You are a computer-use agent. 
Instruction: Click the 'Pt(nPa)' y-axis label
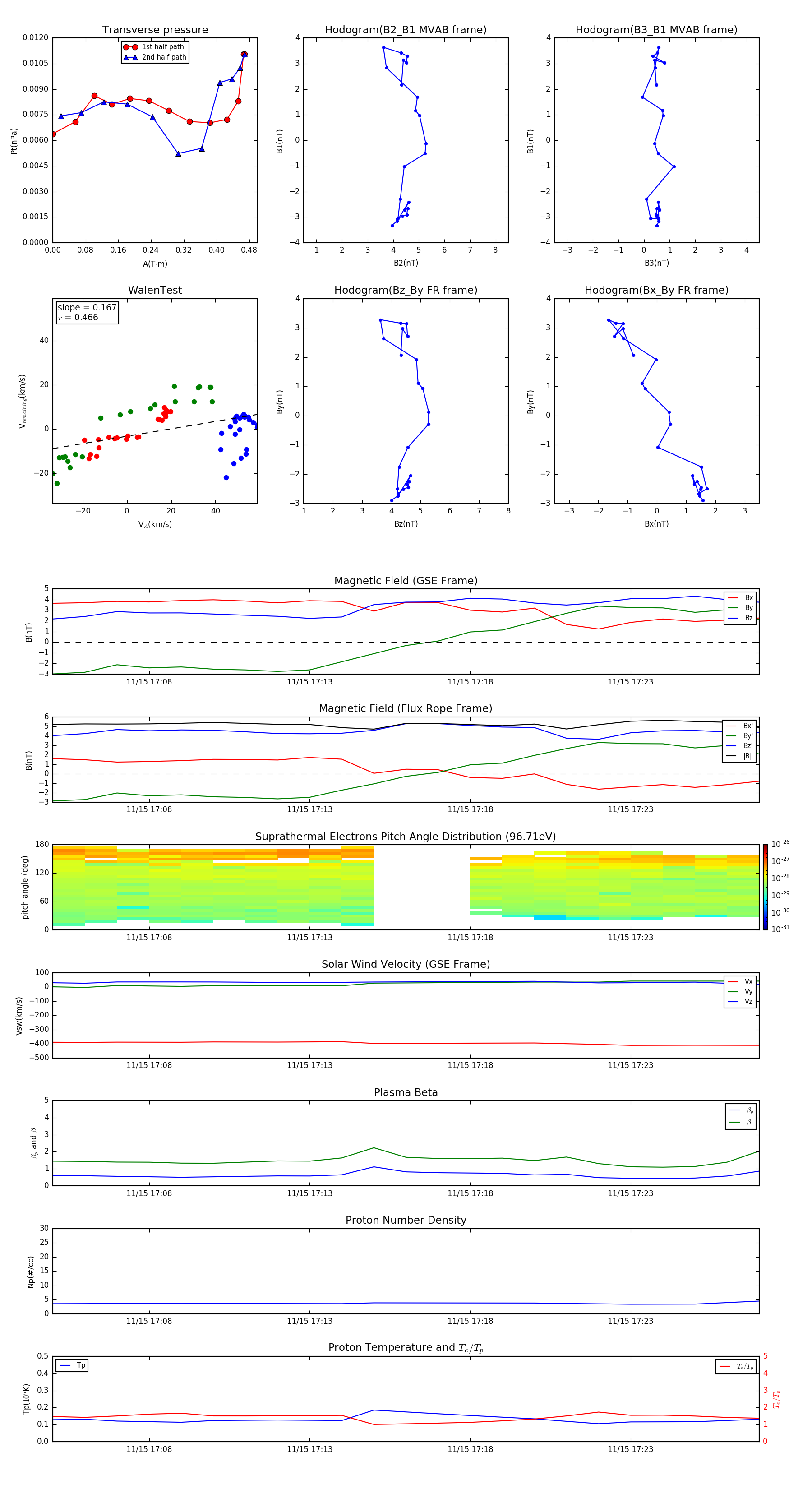click(14, 141)
